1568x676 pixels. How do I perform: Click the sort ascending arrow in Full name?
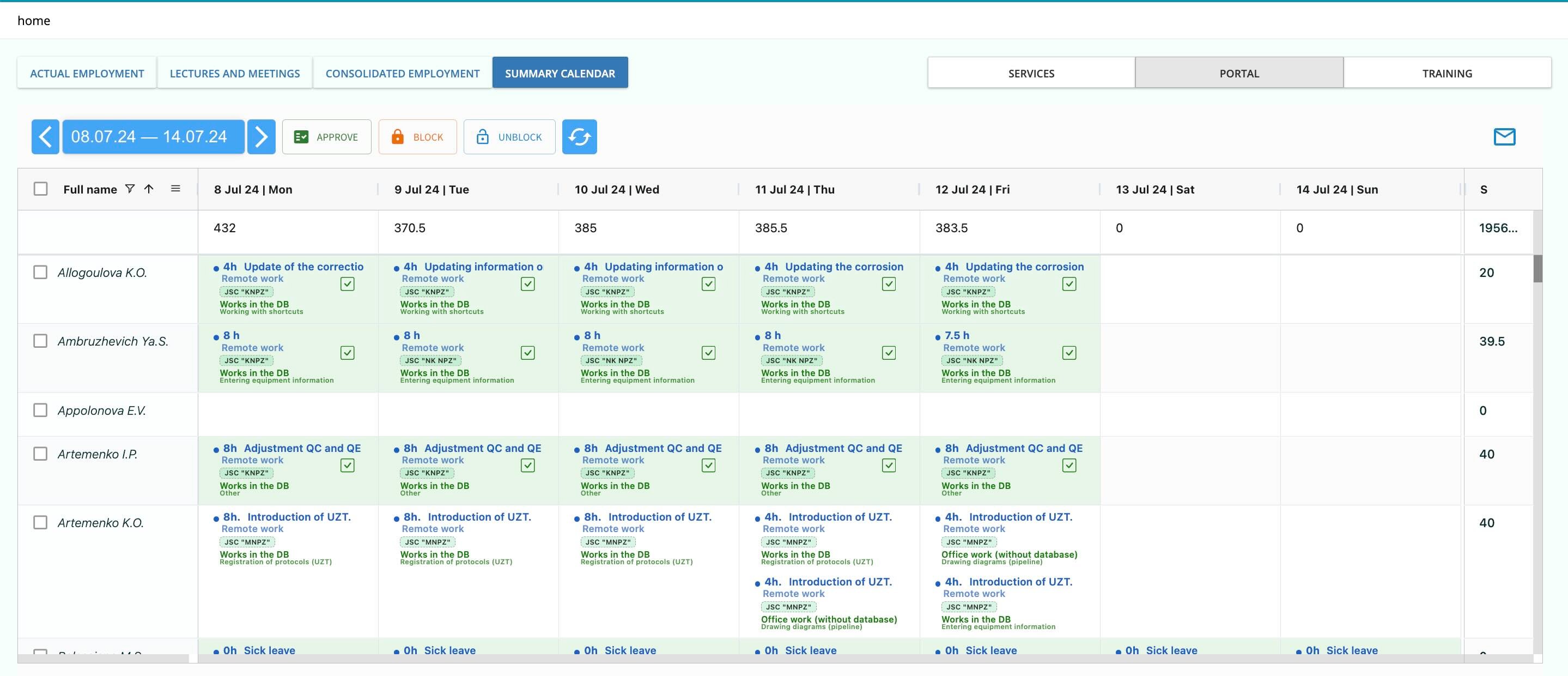[x=149, y=189]
